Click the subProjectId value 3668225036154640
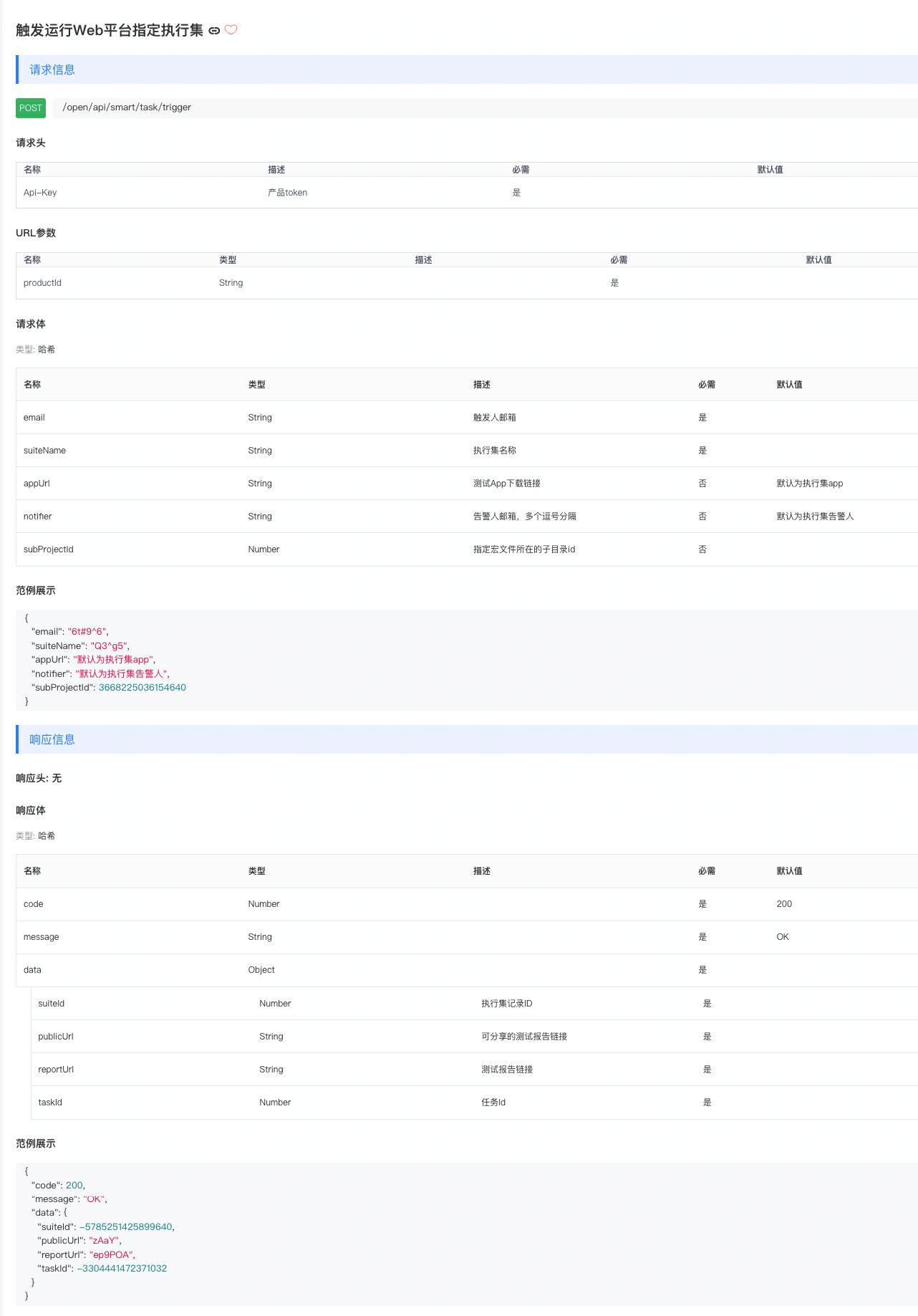The height and width of the screenshot is (1316, 918). 142,688
